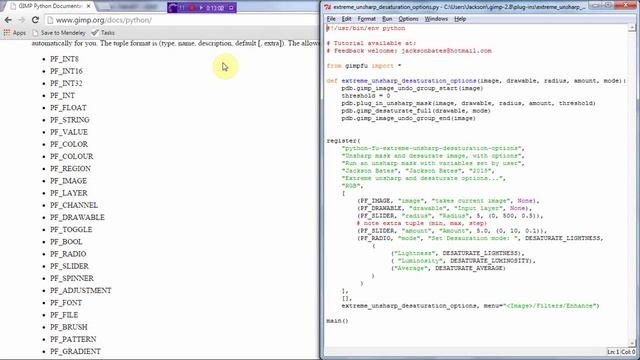Screen dimensions: 640x360
Task: Click PF_LAYER in the list
Action: 69,193
